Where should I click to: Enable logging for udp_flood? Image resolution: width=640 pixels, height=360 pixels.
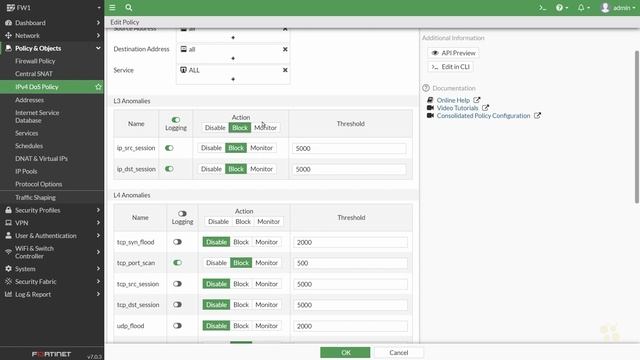(177, 326)
